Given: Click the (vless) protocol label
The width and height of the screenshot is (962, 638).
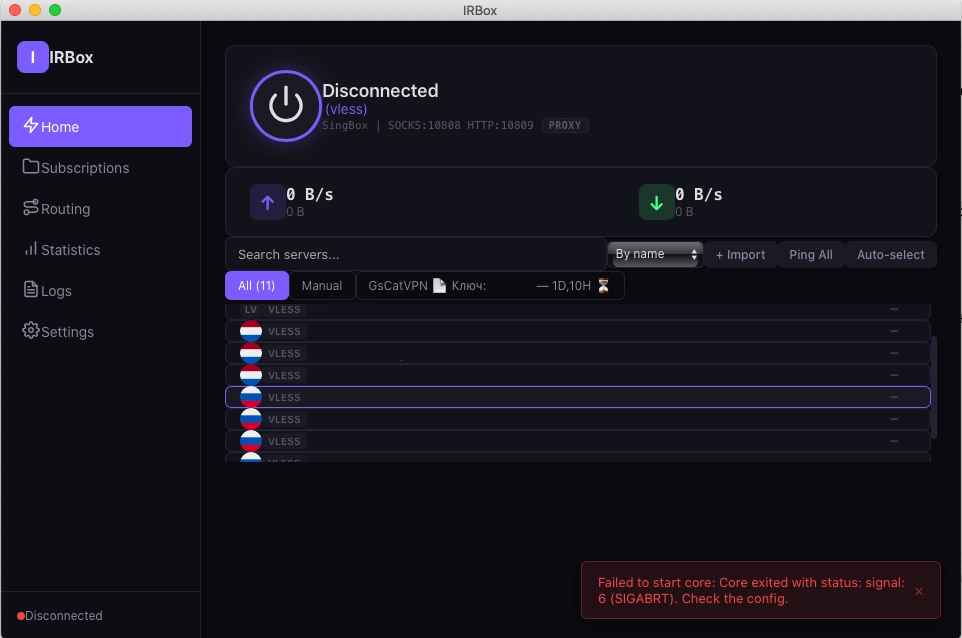Looking at the screenshot, I should (346, 109).
